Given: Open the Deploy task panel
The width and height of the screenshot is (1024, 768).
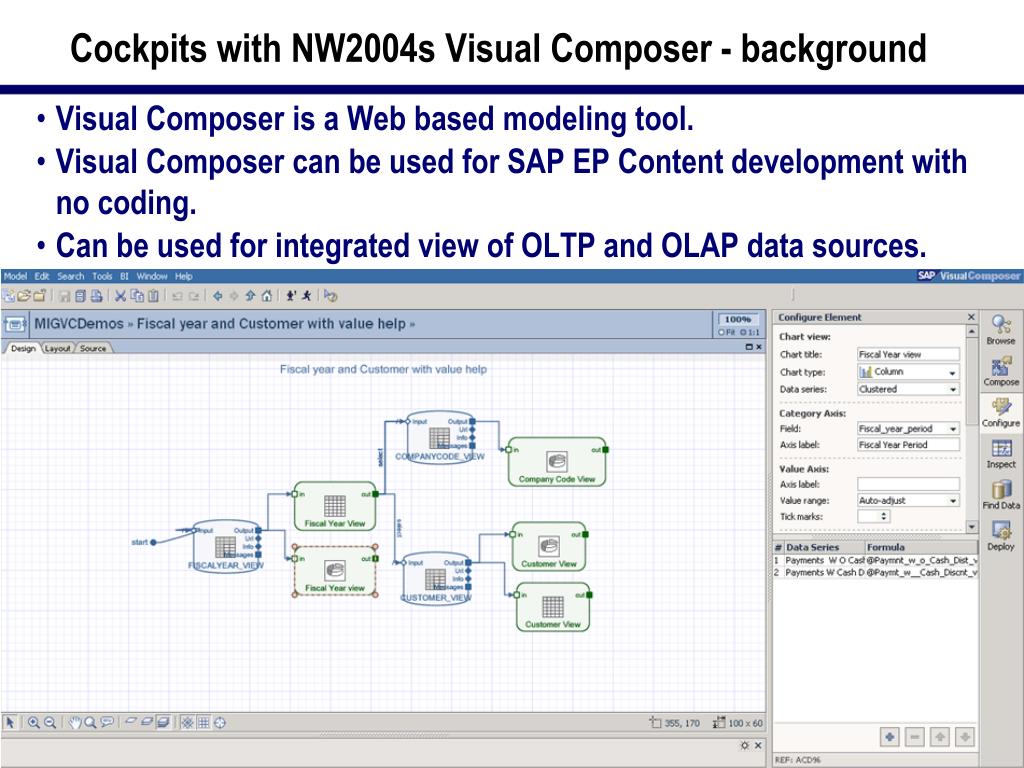Looking at the screenshot, I should coord(1000,536).
